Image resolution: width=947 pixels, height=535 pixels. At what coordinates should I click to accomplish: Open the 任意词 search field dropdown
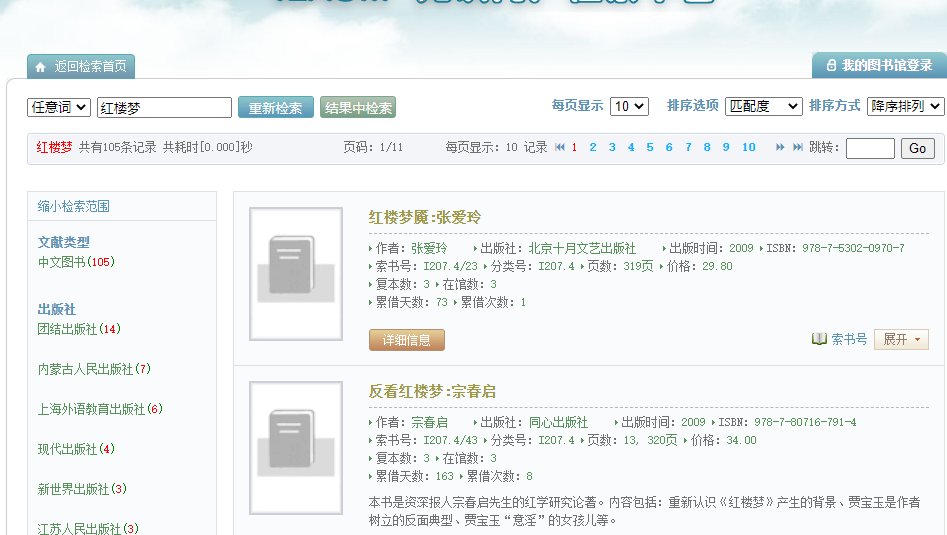point(59,107)
